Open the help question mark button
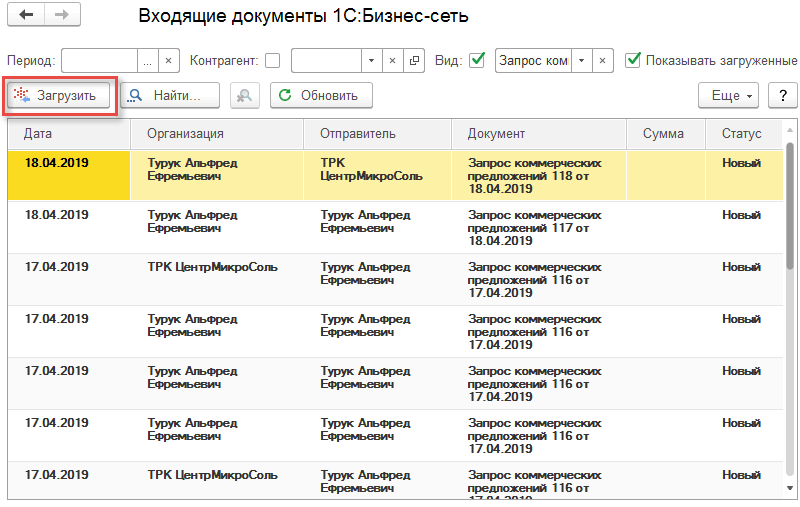 click(x=782, y=96)
